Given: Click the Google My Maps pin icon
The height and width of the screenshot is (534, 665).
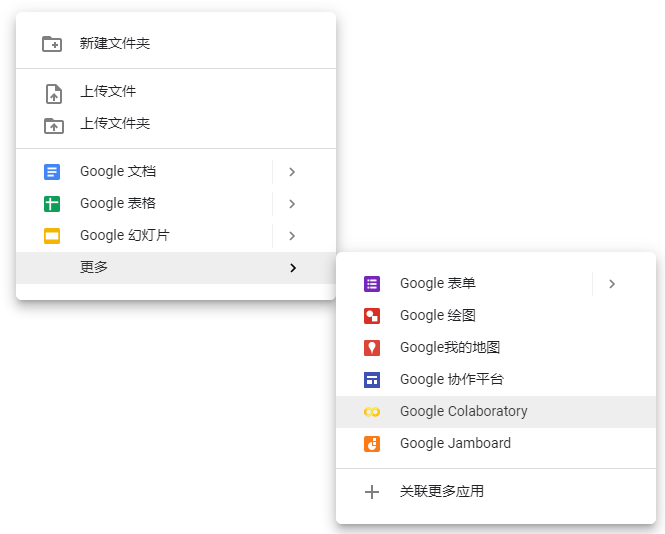Looking at the screenshot, I should coord(372,348).
